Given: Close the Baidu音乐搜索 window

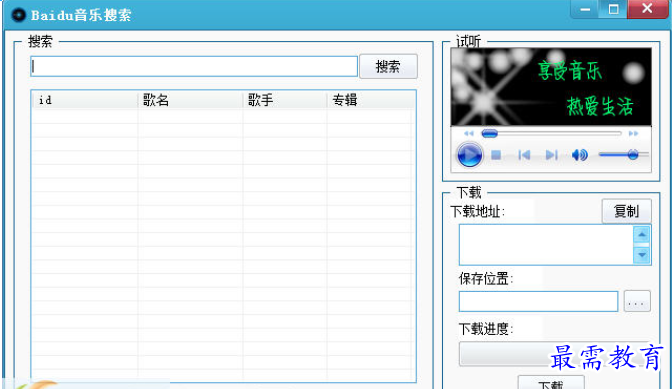Looking at the screenshot, I should (x=647, y=9).
